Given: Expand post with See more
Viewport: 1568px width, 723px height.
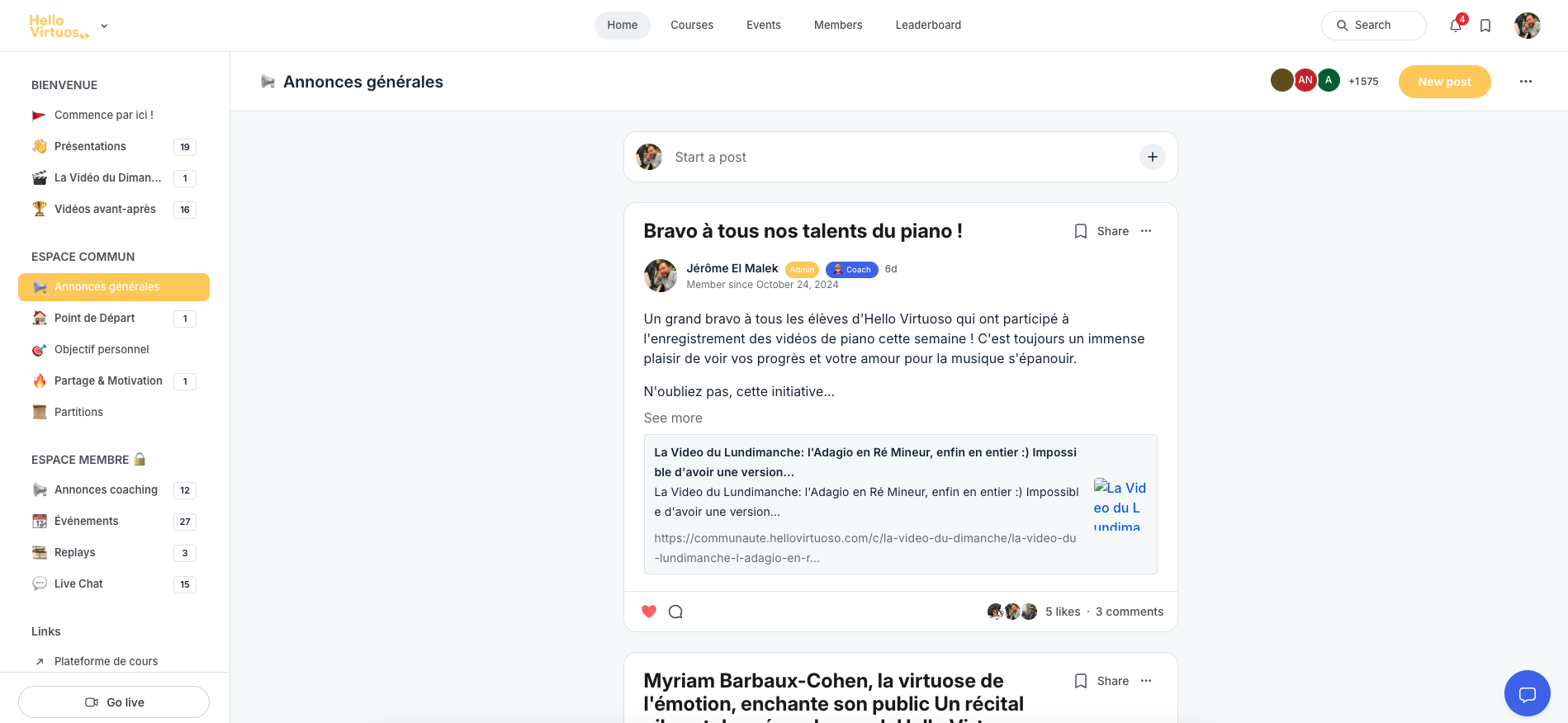Looking at the screenshot, I should tap(673, 418).
